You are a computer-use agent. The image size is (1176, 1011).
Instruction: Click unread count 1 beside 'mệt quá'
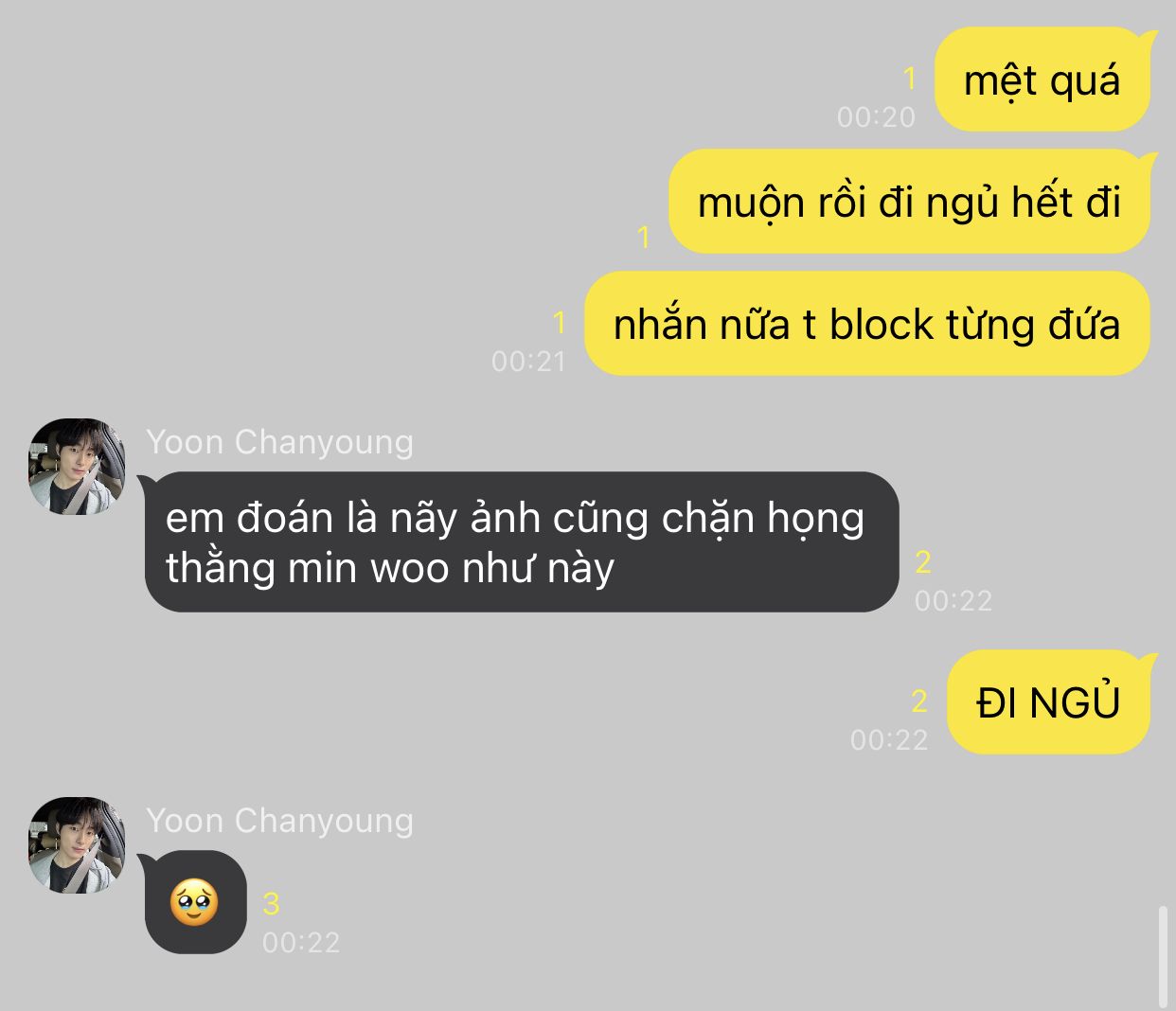tap(910, 79)
